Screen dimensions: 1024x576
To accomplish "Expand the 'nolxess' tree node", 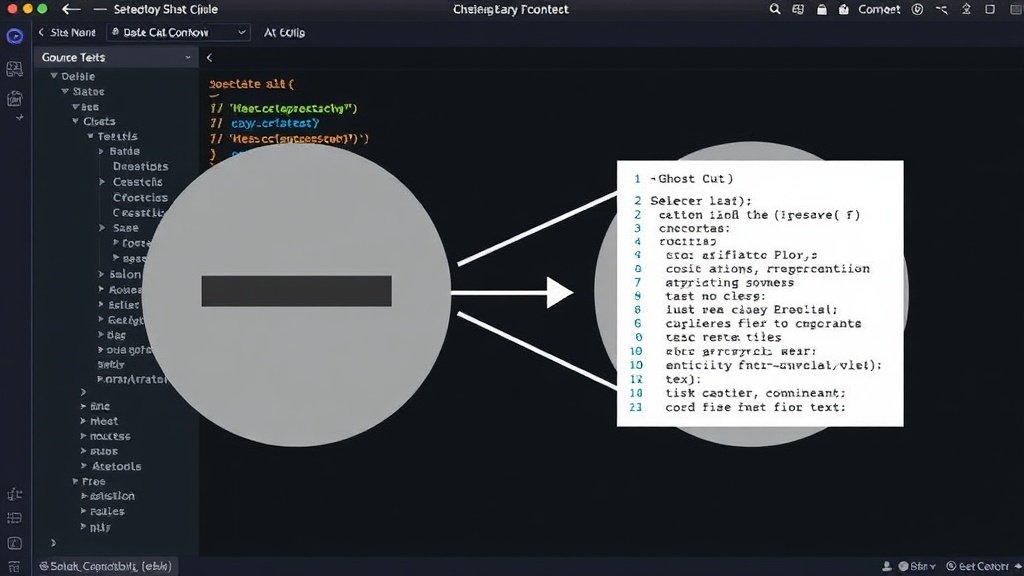I will 83,436.
